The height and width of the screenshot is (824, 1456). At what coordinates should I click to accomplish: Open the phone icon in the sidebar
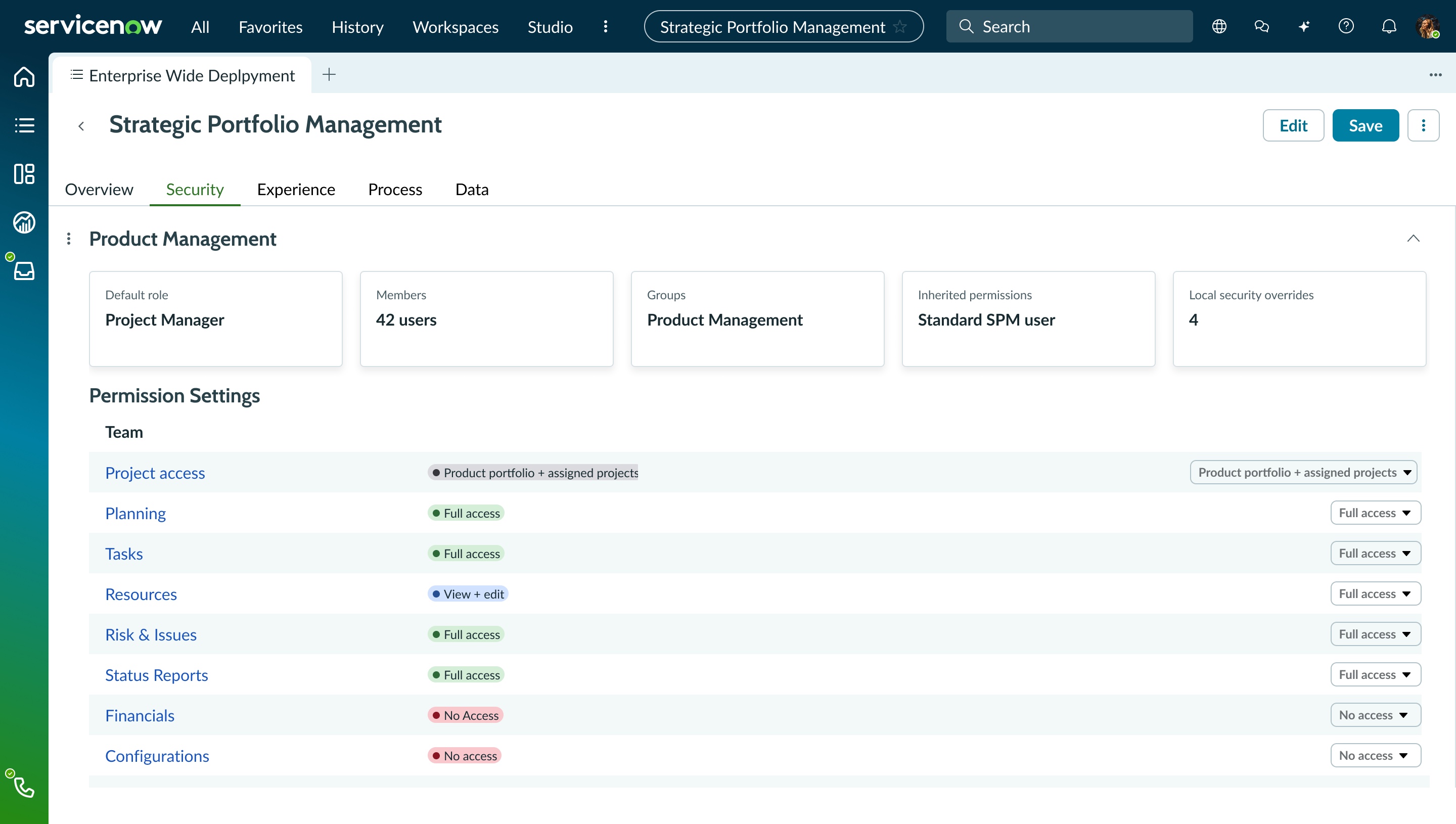(x=24, y=787)
